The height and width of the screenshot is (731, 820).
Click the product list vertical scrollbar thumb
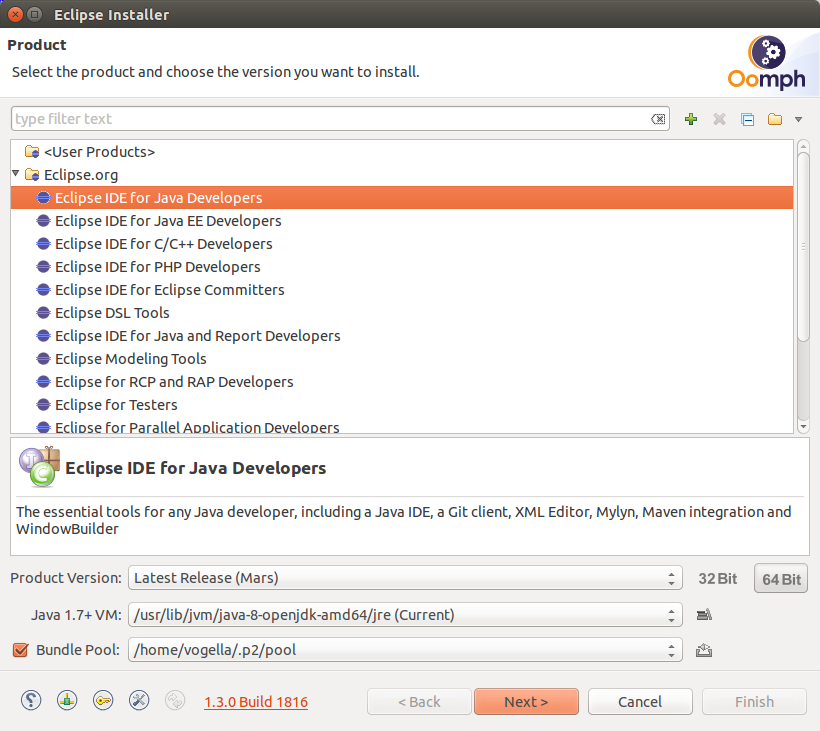pos(803,247)
